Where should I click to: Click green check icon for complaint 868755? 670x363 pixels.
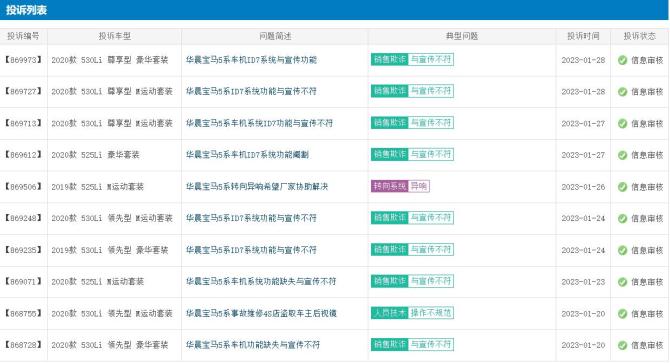tap(623, 313)
